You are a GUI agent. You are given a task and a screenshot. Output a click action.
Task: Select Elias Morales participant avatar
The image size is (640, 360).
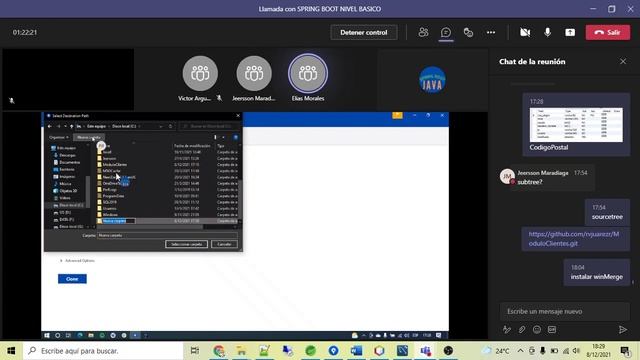[308, 73]
